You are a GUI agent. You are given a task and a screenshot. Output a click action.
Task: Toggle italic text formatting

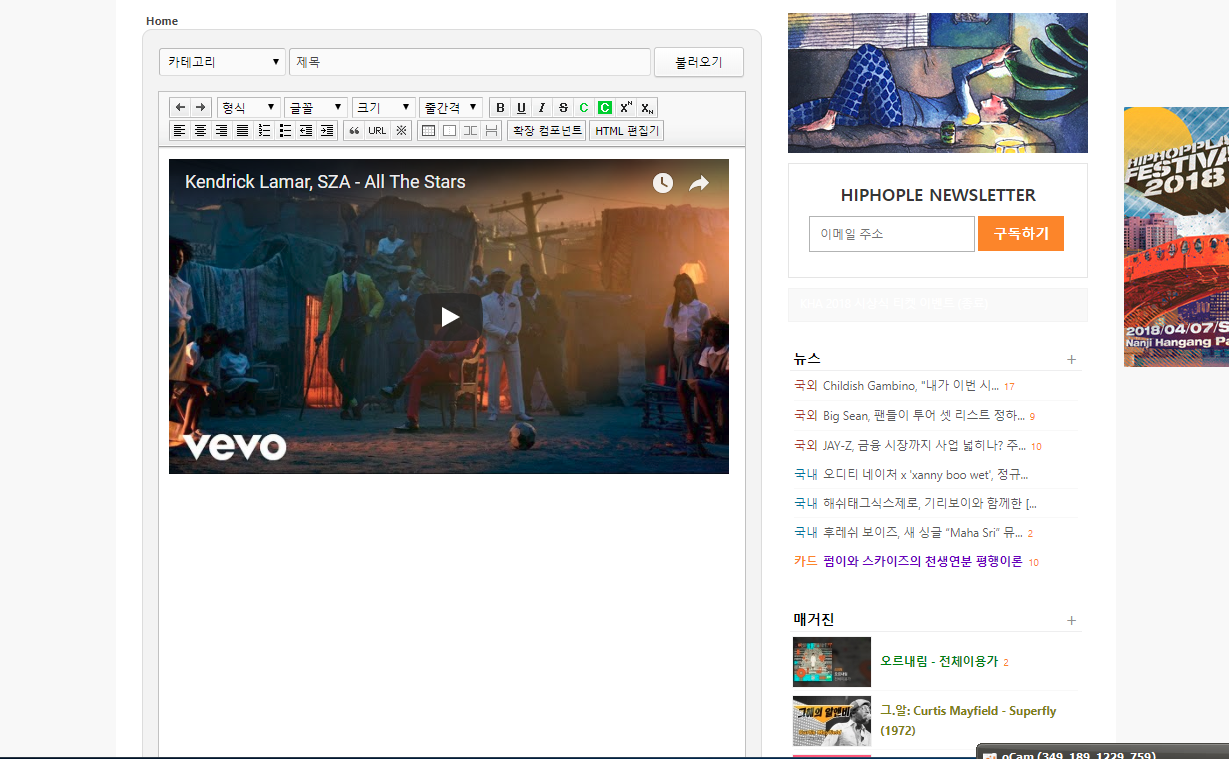(x=542, y=108)
